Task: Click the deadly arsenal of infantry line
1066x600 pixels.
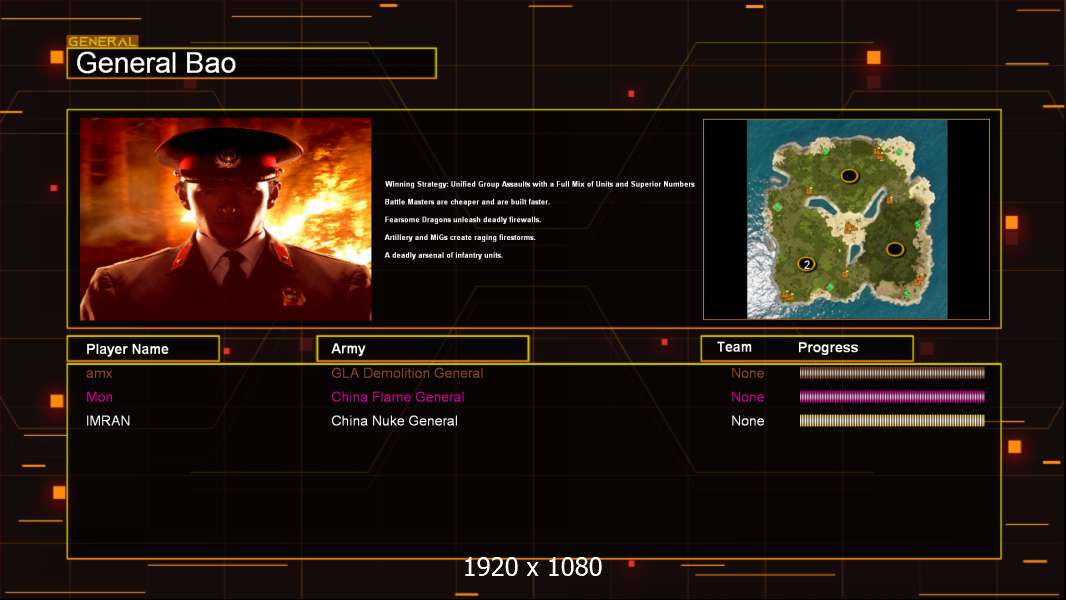Action: click(443, 255)
